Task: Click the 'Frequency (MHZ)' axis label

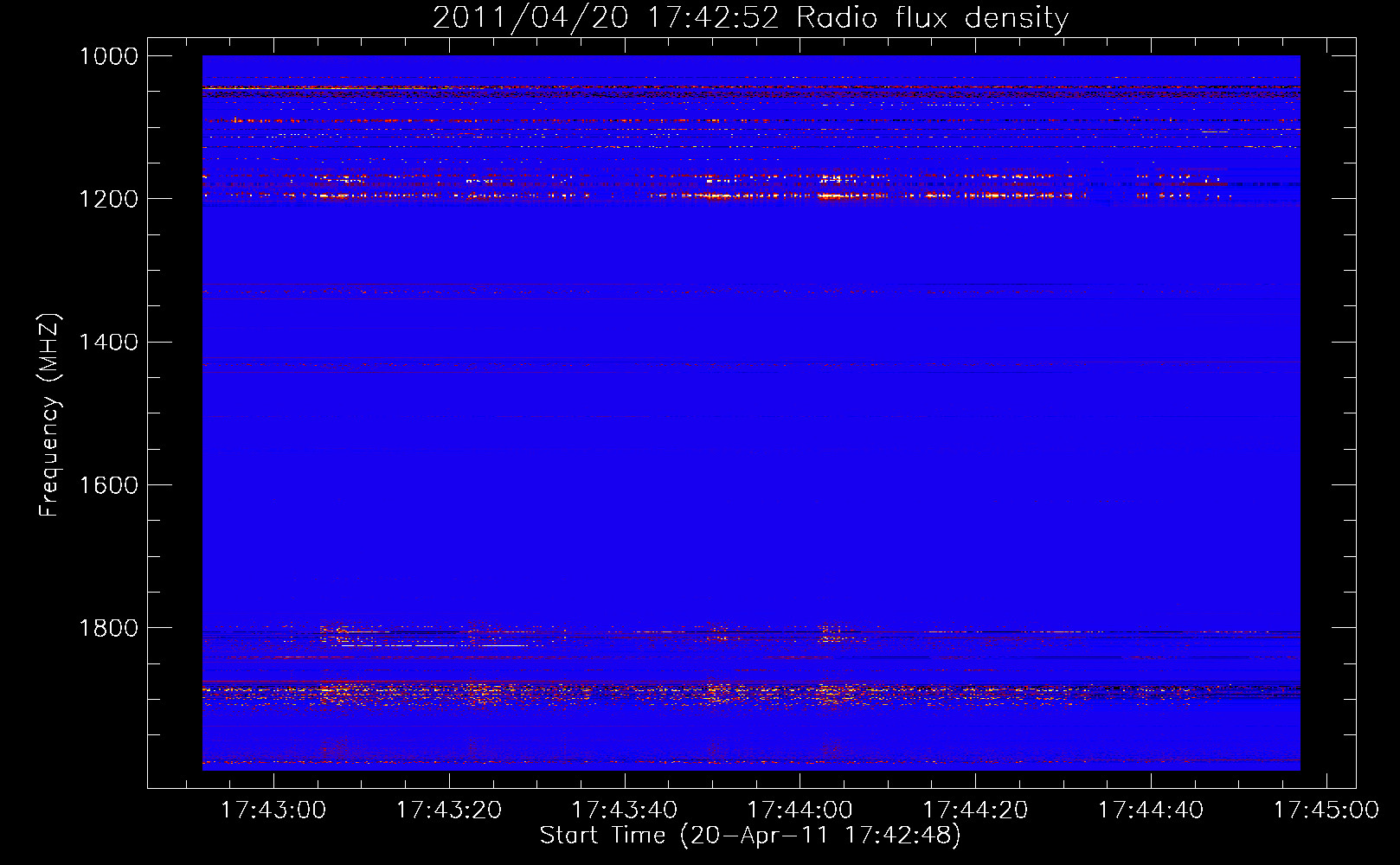Action: tap(50, 415)
